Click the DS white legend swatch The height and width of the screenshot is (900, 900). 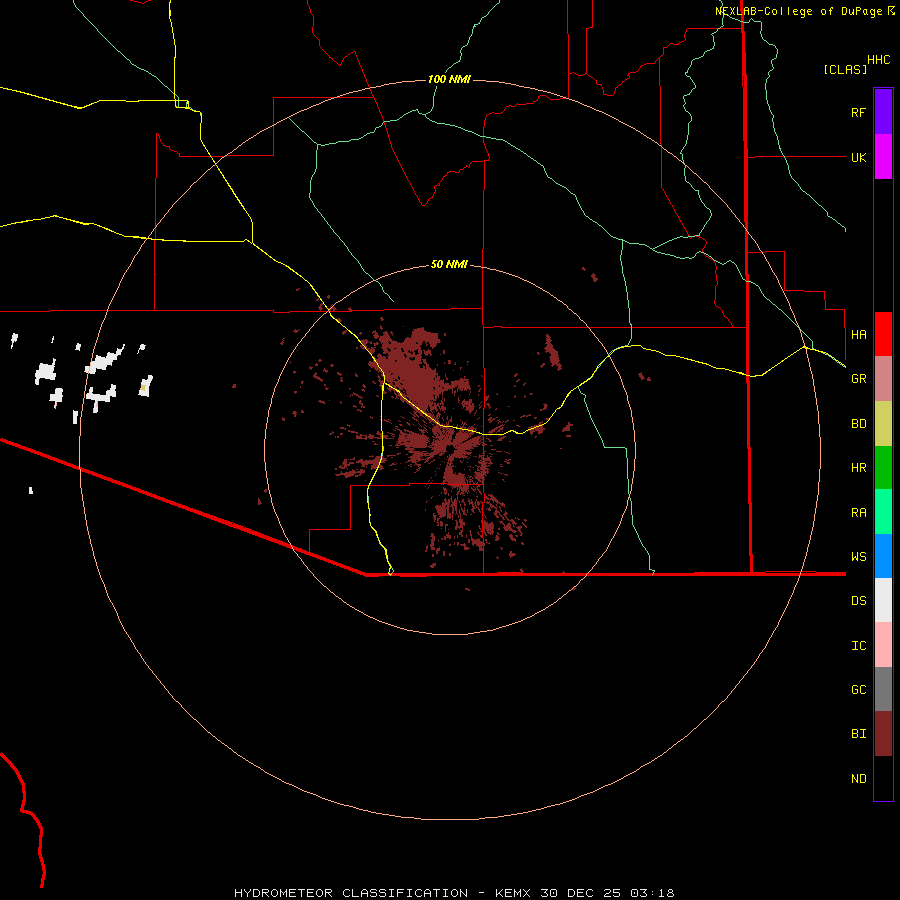(x=883, y=600)
